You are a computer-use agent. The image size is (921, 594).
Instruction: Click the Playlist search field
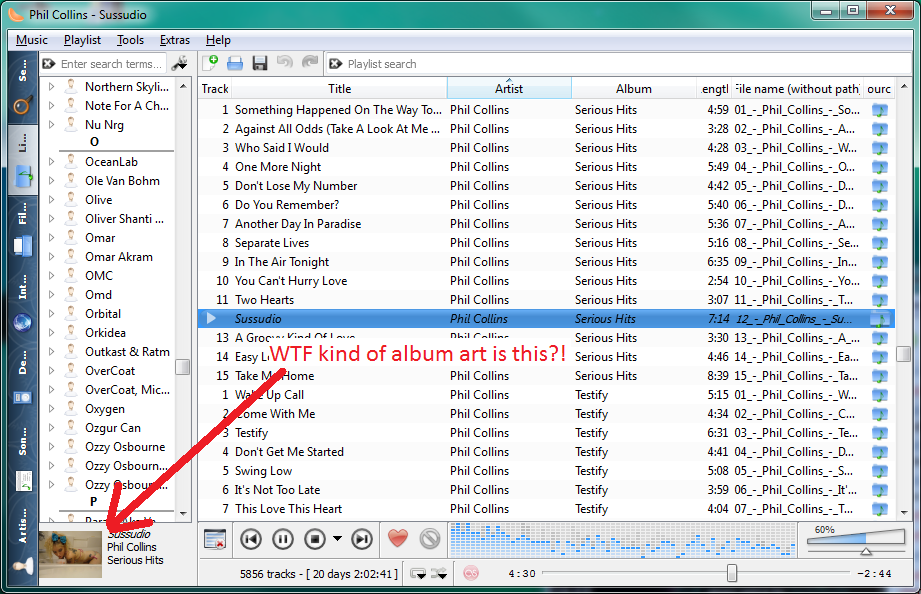pos(627,63)
